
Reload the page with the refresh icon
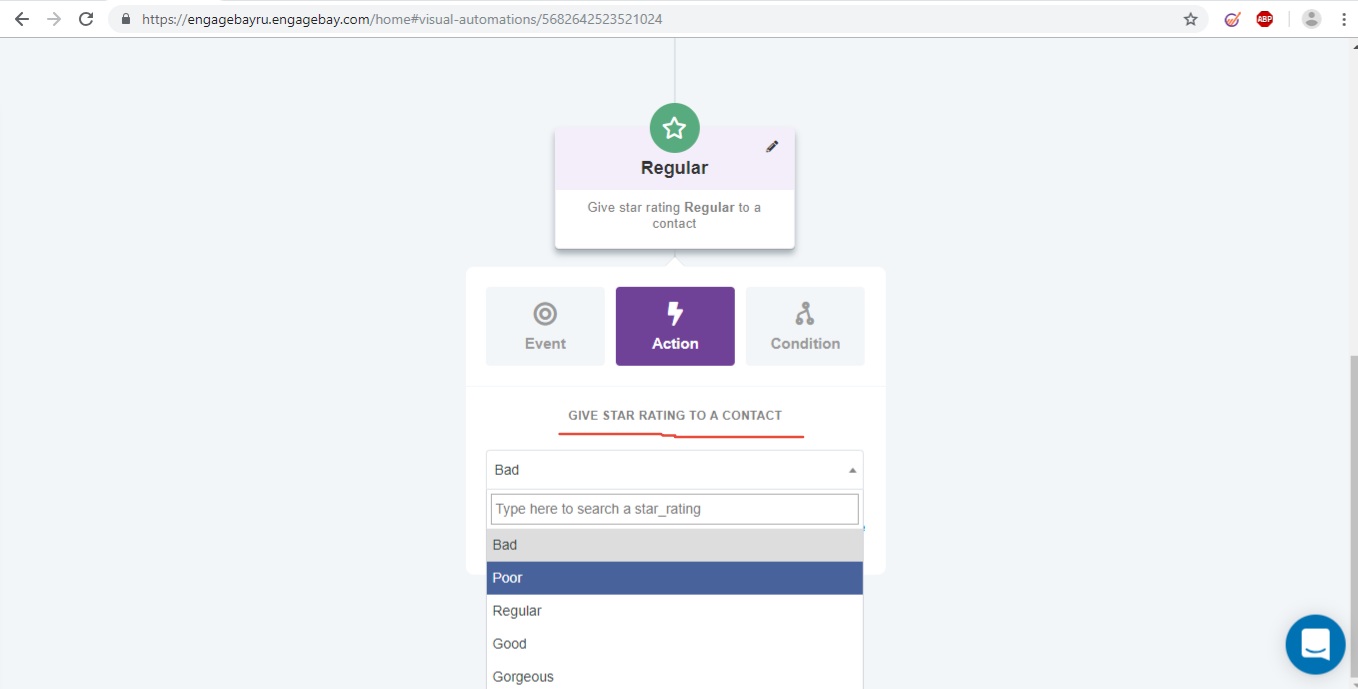click(86, 19)
